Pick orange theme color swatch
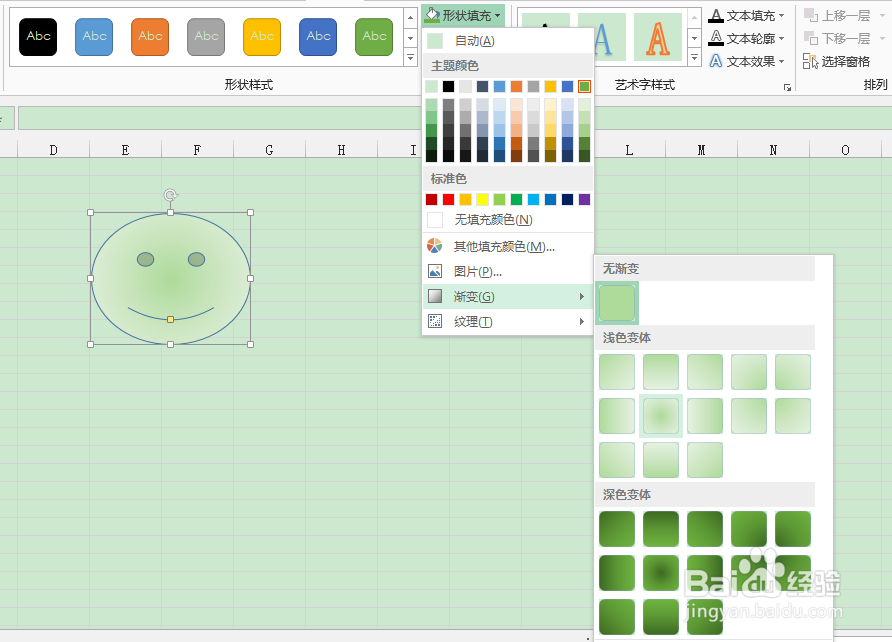892x642 pixels. point(517,86)
